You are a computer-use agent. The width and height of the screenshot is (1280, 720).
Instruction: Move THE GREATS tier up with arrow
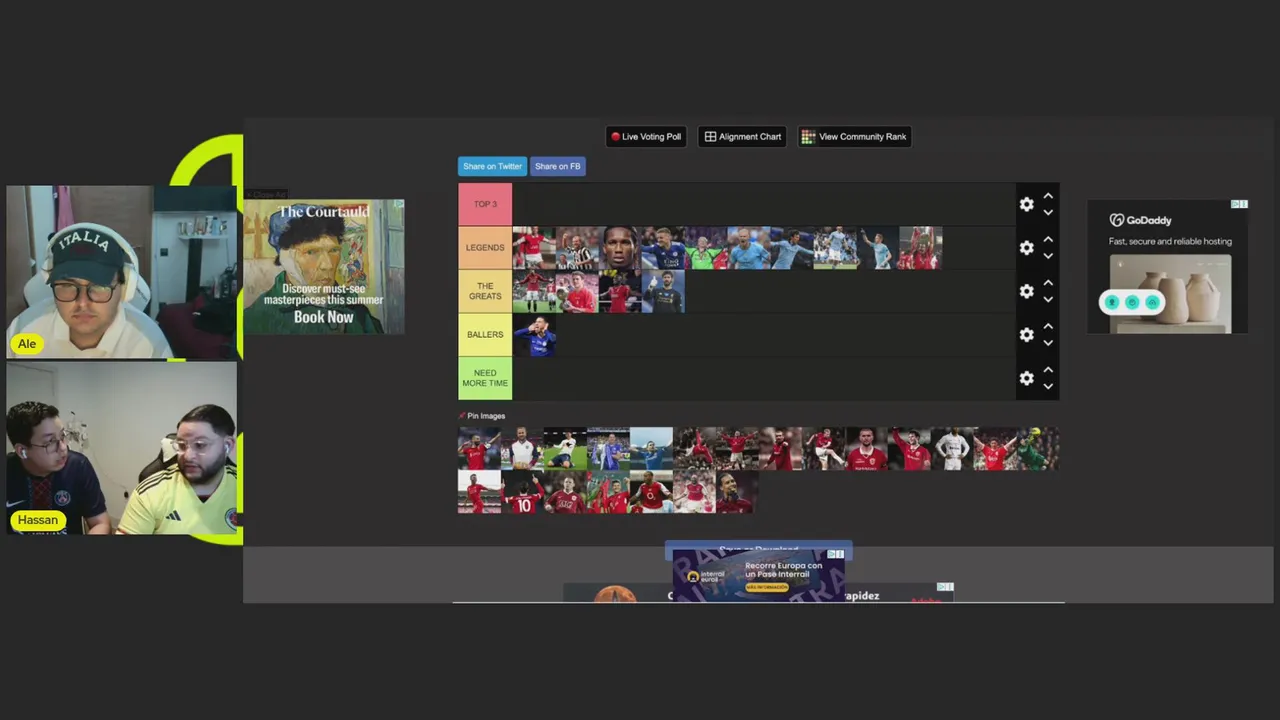(1048, 283)
